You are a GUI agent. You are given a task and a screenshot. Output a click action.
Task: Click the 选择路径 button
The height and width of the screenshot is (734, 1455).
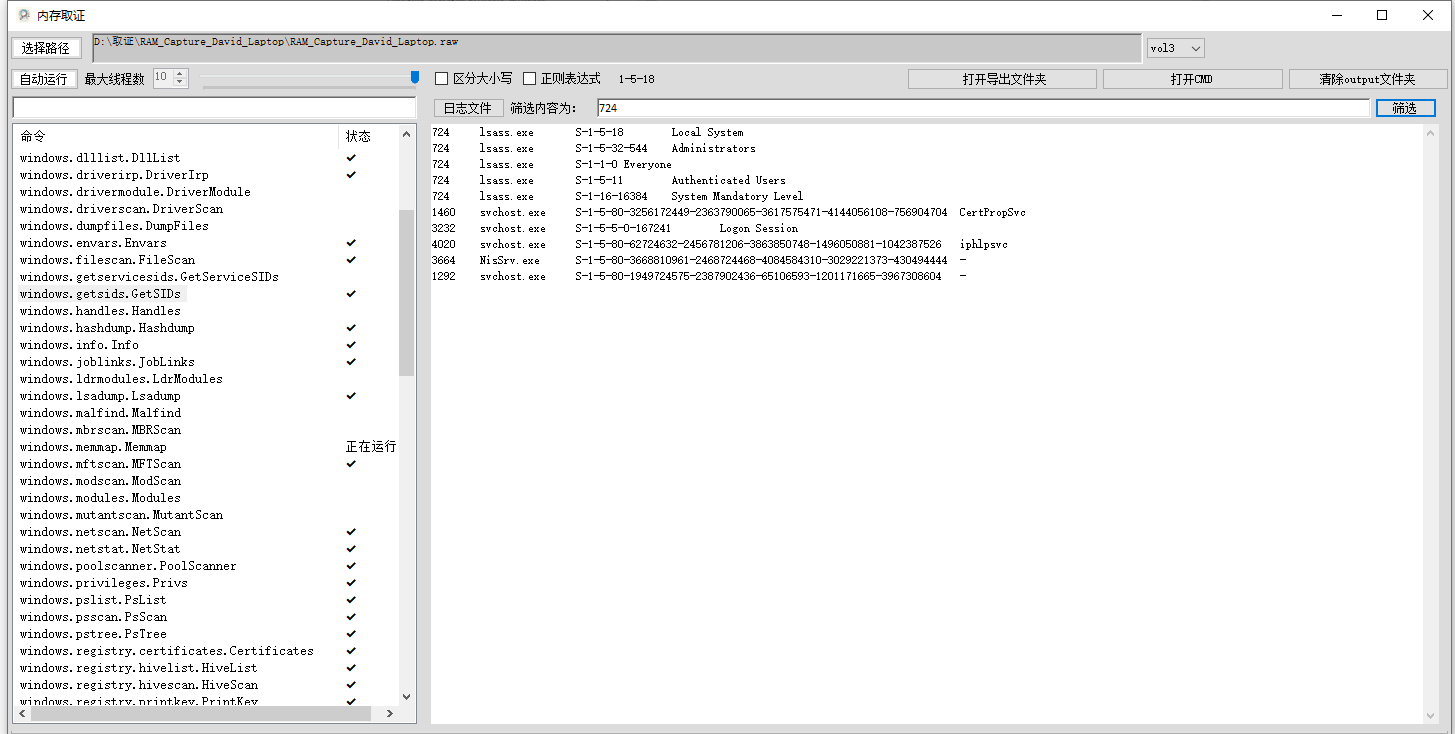[x=46, y=48]
